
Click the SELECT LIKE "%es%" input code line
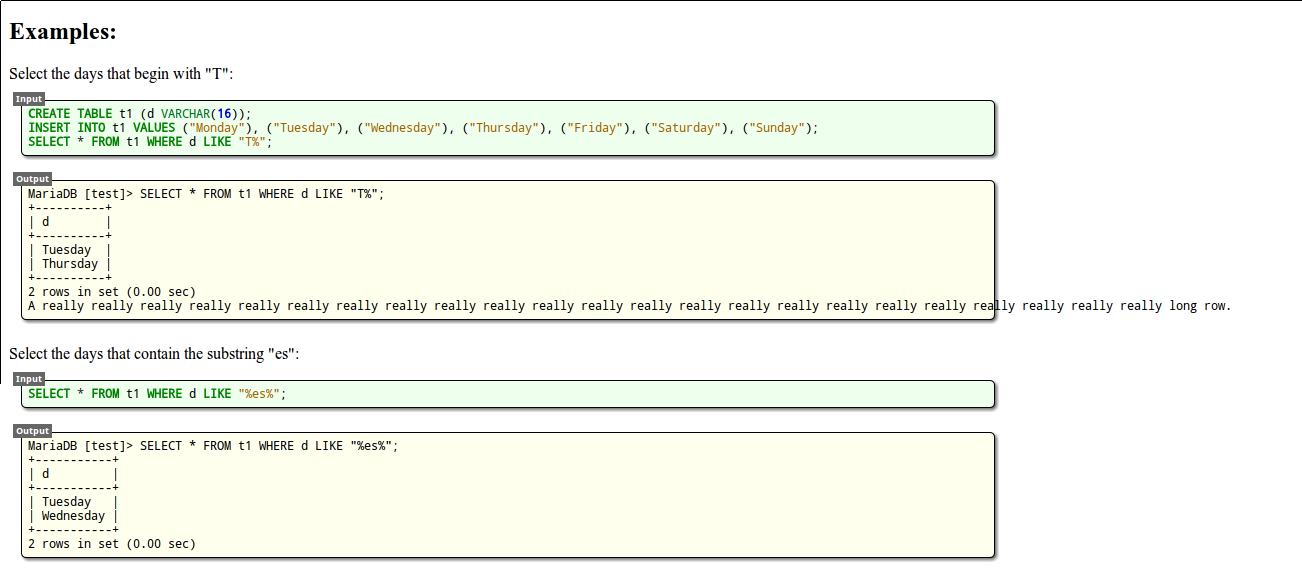click(x=157, y=394)
